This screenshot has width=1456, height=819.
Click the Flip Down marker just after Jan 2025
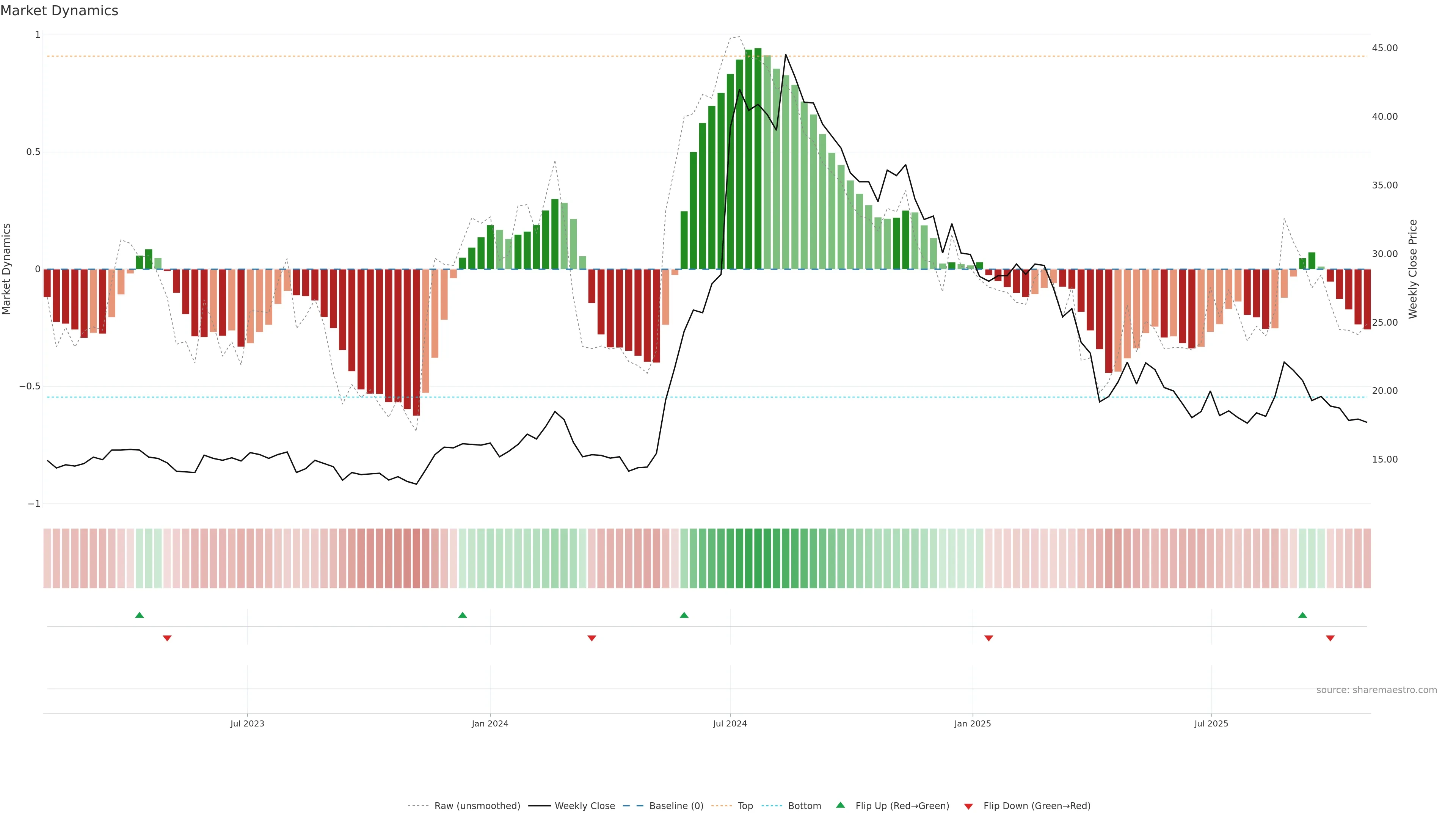(x=988, y=638)
